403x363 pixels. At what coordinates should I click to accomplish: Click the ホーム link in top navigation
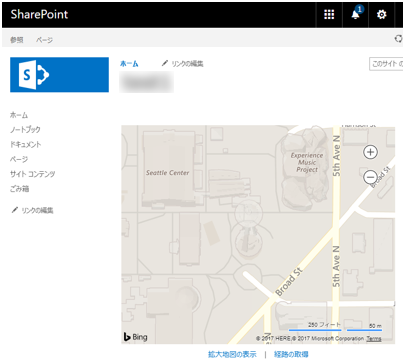pos(129,64)
